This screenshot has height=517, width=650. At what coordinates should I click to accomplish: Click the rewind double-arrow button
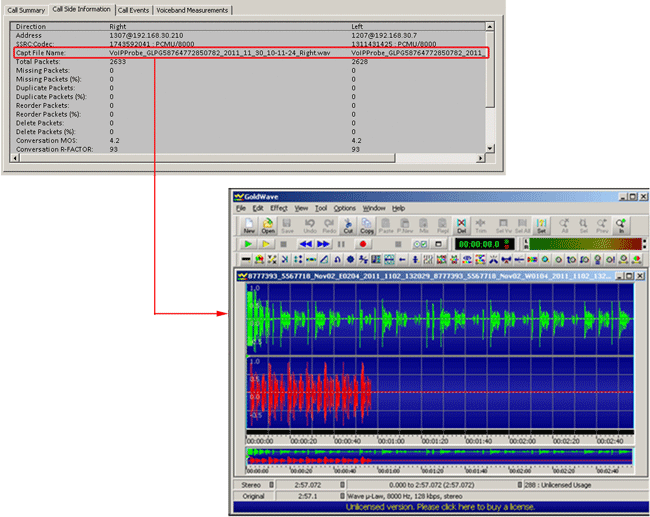(306, 244)
